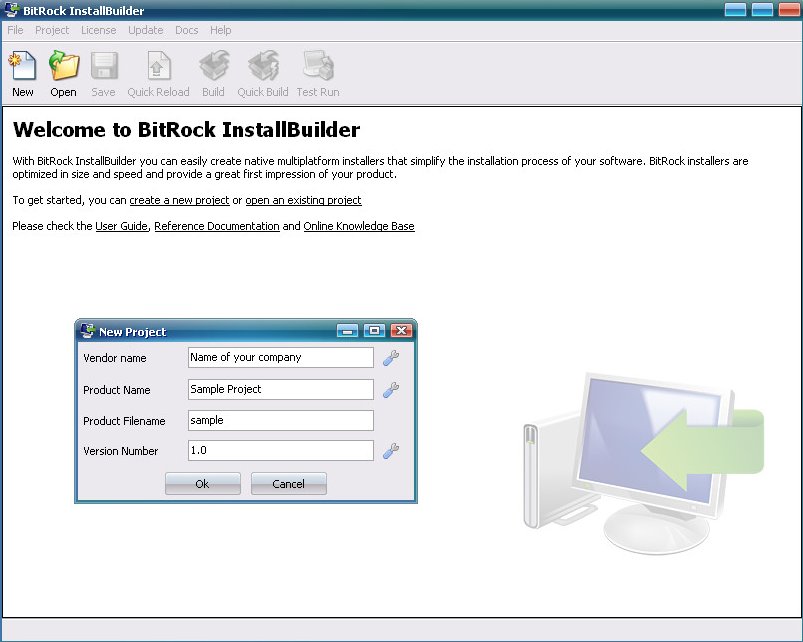
Task: Minimize the New Project dialog
Action: [x=347, y=331]
